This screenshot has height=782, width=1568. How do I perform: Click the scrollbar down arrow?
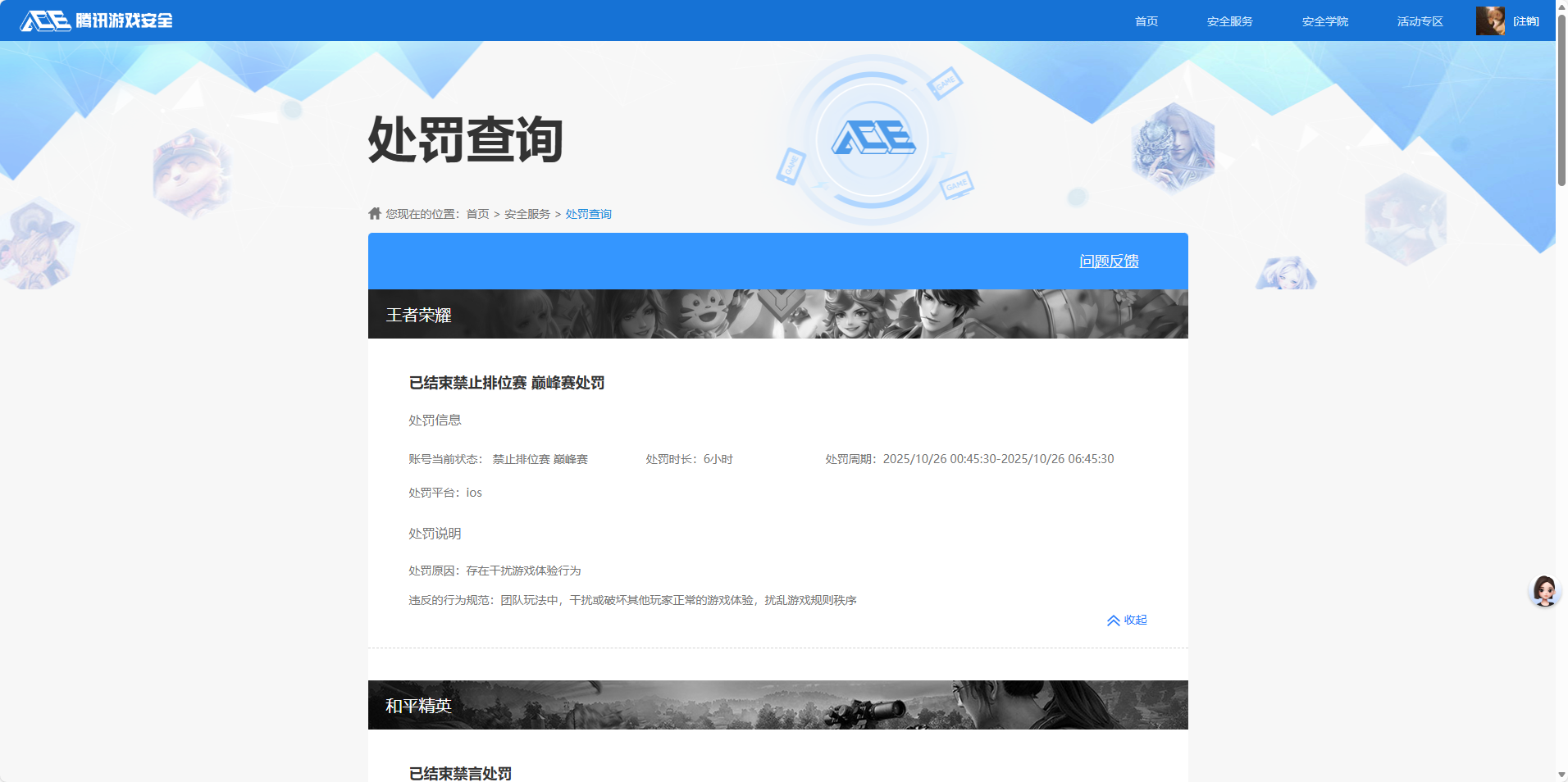(1561, 775)
